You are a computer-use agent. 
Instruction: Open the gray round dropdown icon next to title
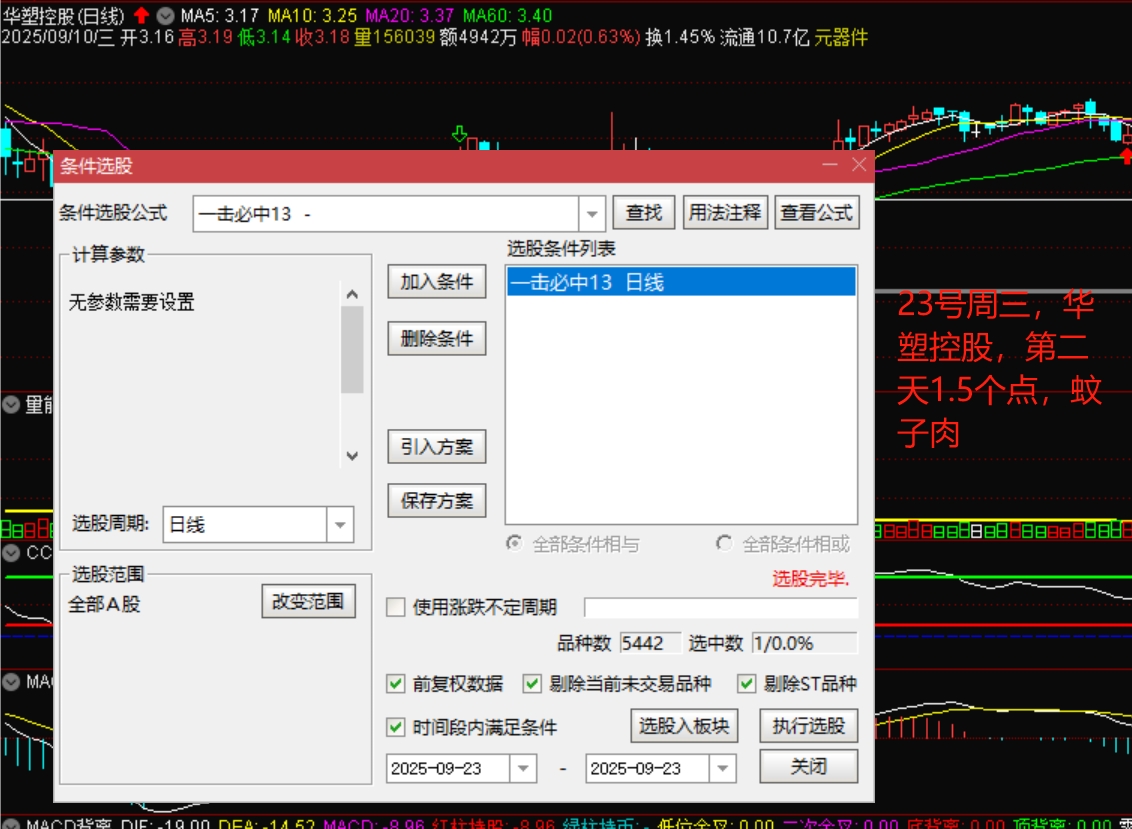(x=166, y=15)
